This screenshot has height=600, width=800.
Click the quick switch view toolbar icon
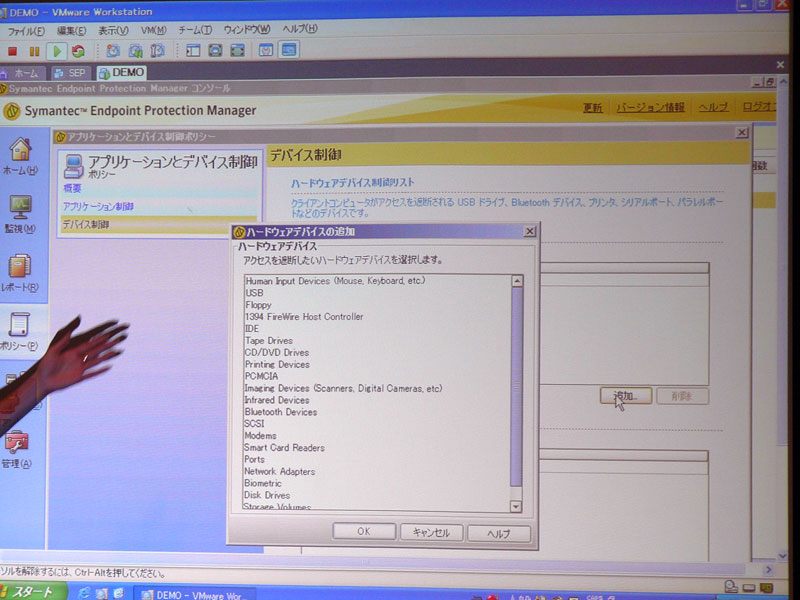(x=215, y=50)
